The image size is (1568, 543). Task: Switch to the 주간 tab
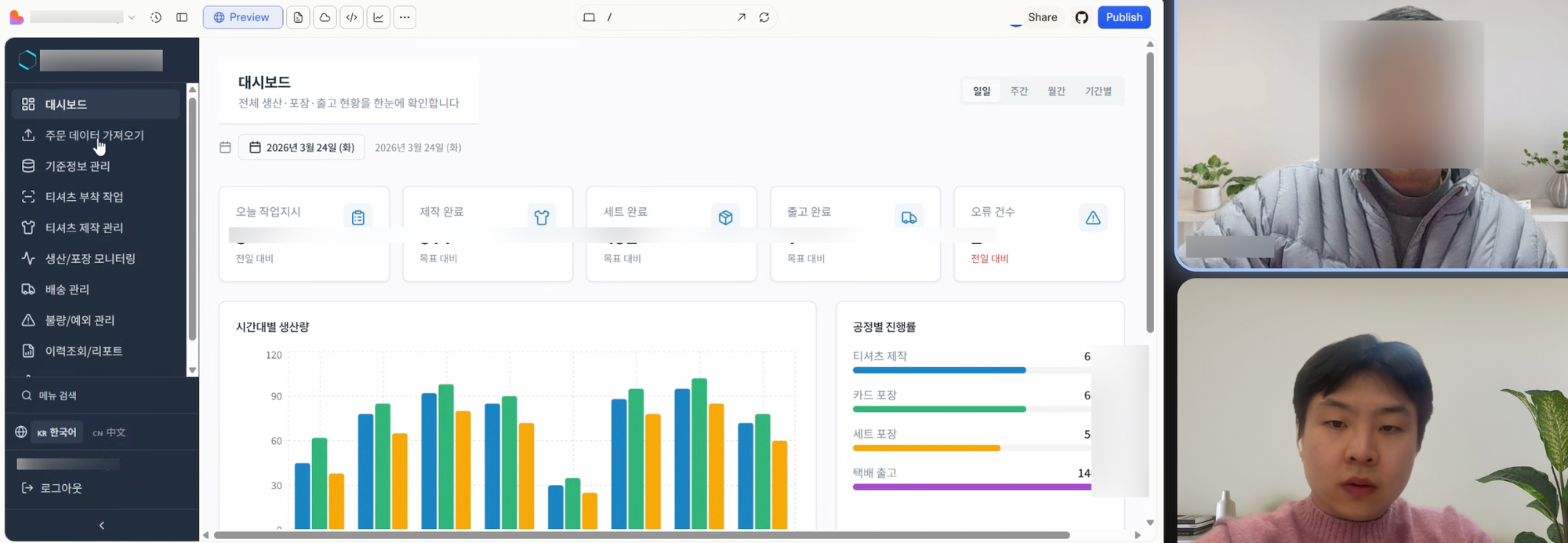pyautogui.click(x=1018, y=91)
